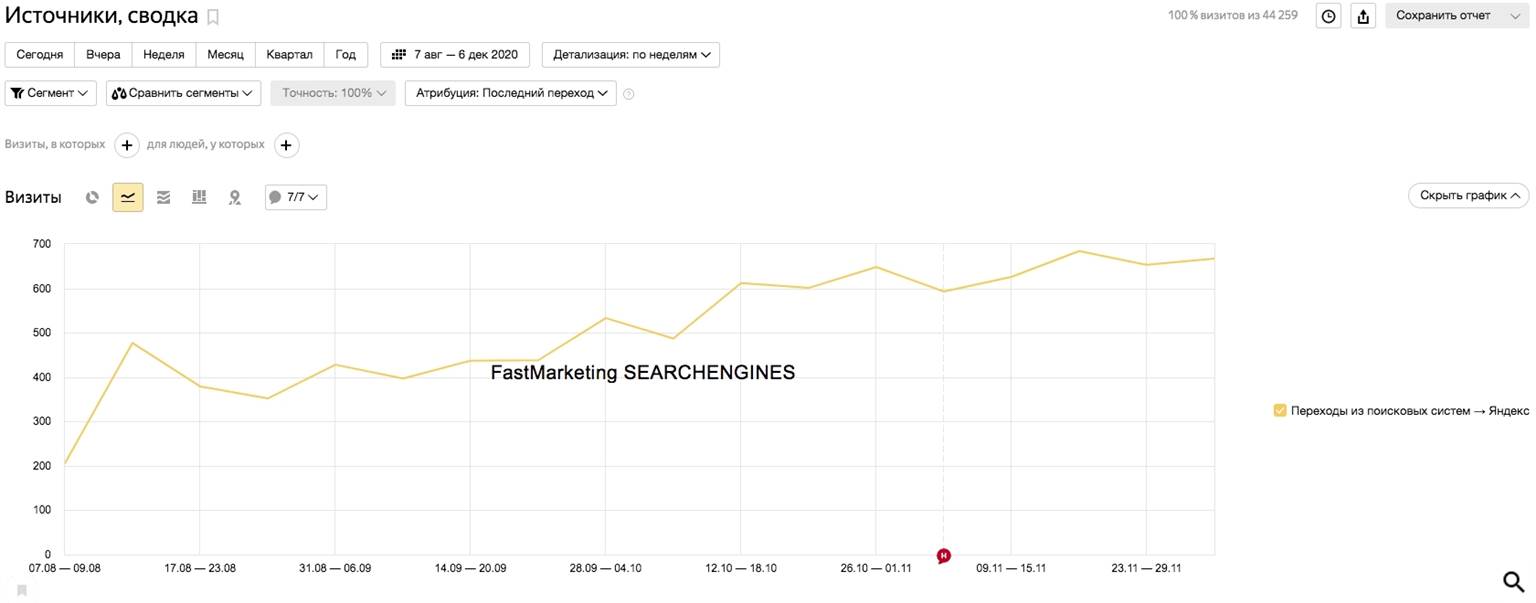The width and height of the screenshot is (1536, 603).
Task: Uncheck the Яндекс search traffic legend checkbox
Action: click(1279, 410)
